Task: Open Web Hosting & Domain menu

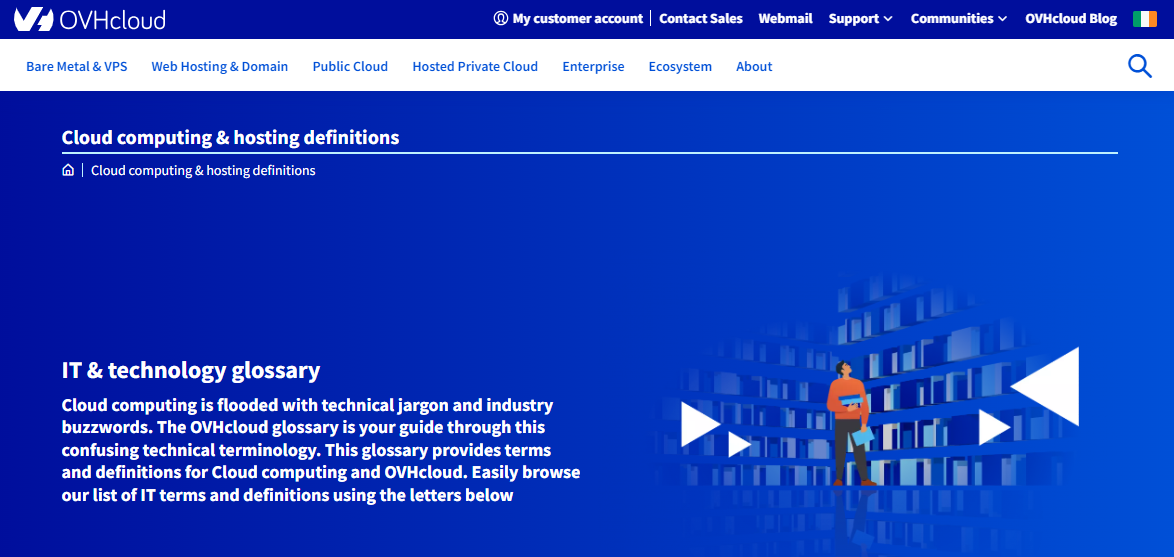Action: pos(219,66)
